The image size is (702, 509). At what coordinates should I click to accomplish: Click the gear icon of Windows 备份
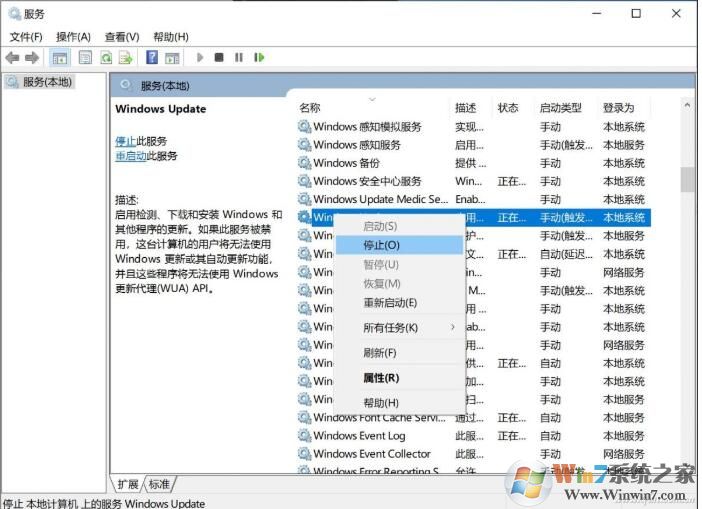coord(304,163)
